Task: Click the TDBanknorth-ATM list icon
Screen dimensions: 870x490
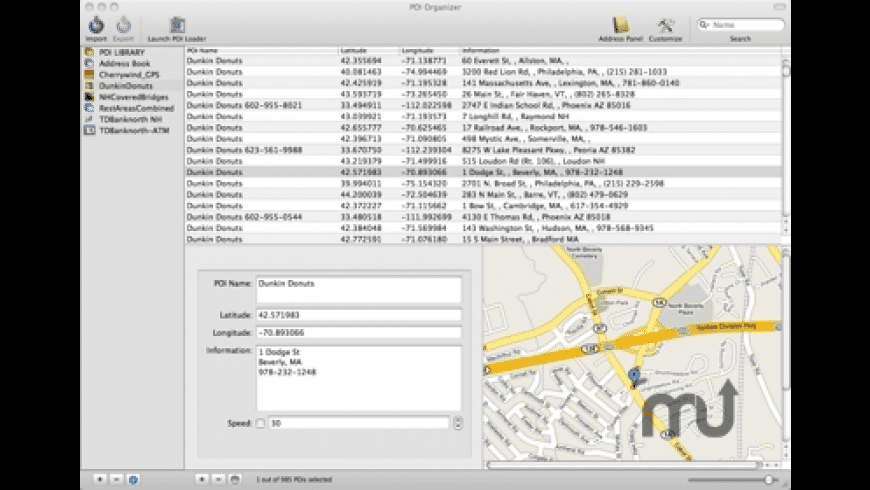Action: point(89,130)
